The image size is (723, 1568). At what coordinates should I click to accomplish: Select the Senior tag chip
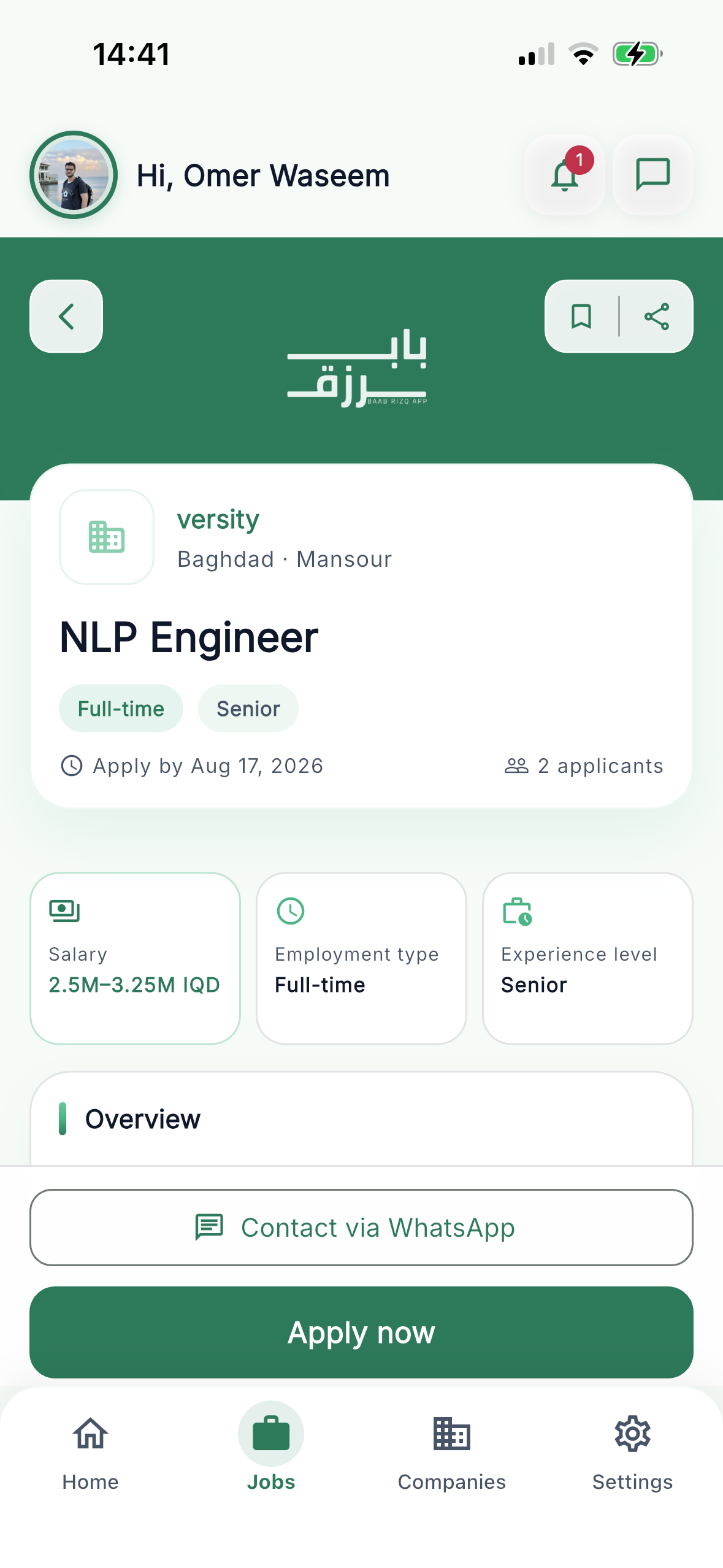point(248,709)
